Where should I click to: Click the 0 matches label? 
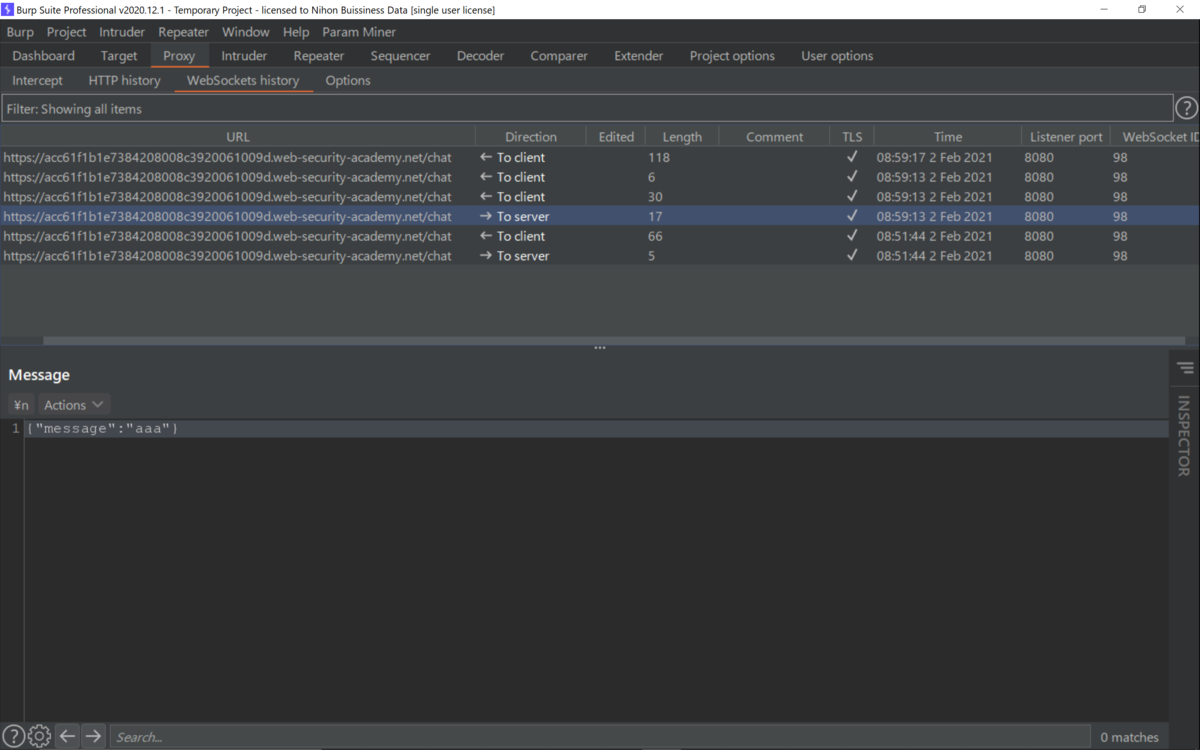tap(1130, 737)
